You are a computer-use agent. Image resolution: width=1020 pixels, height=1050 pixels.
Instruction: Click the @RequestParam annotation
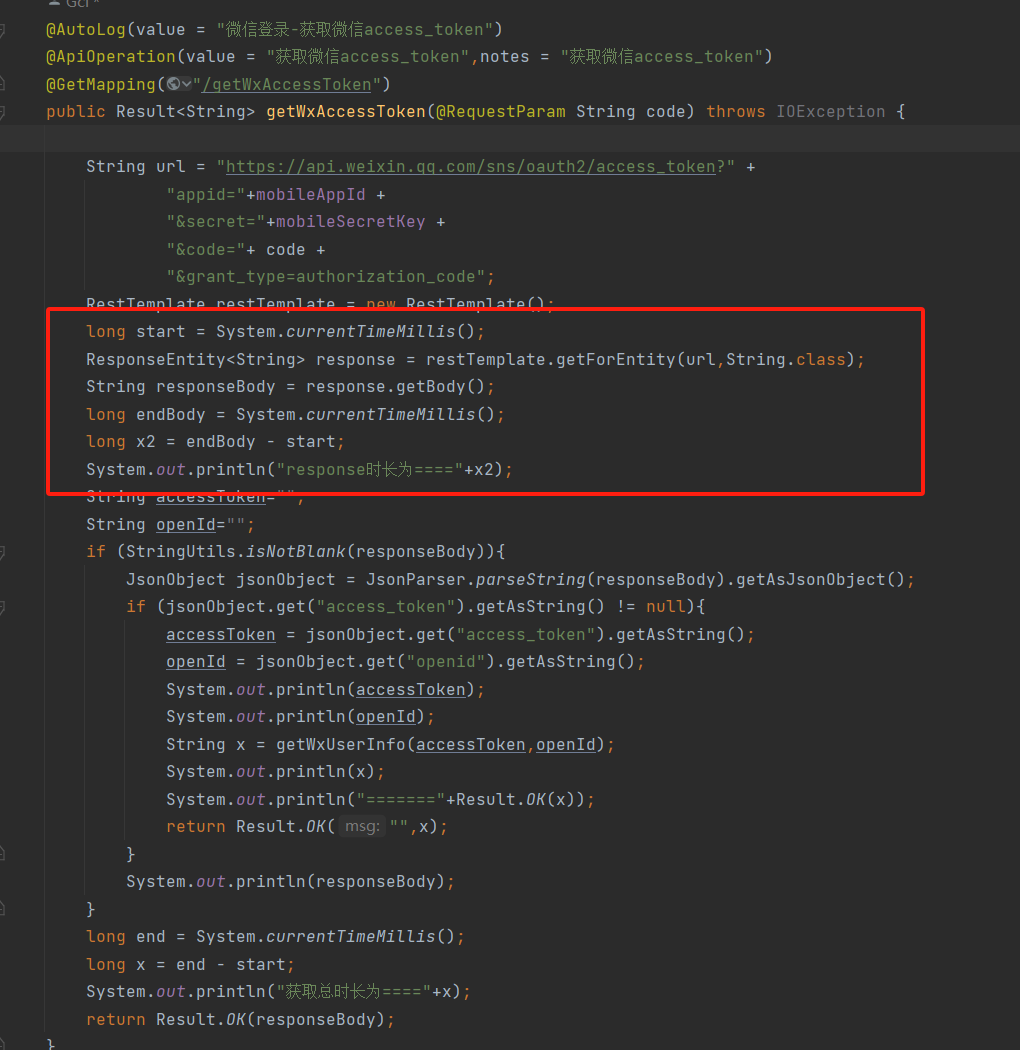coord(501,112)
